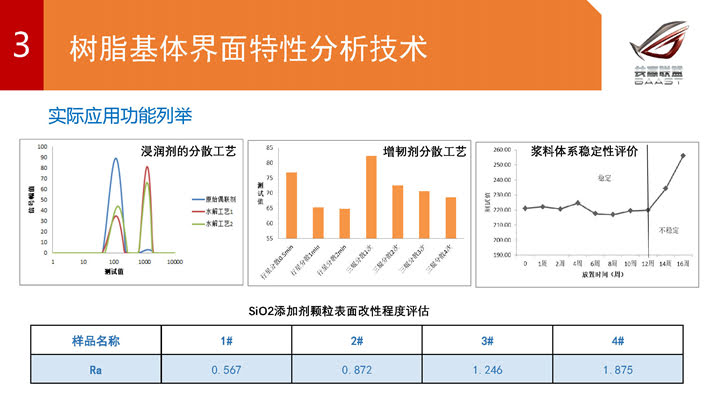Image resolution: width=720 pixels, height=405 pixels.
Task: Select the 增韧剂分散工艺 chart title
Action: [x=425, y=152]
